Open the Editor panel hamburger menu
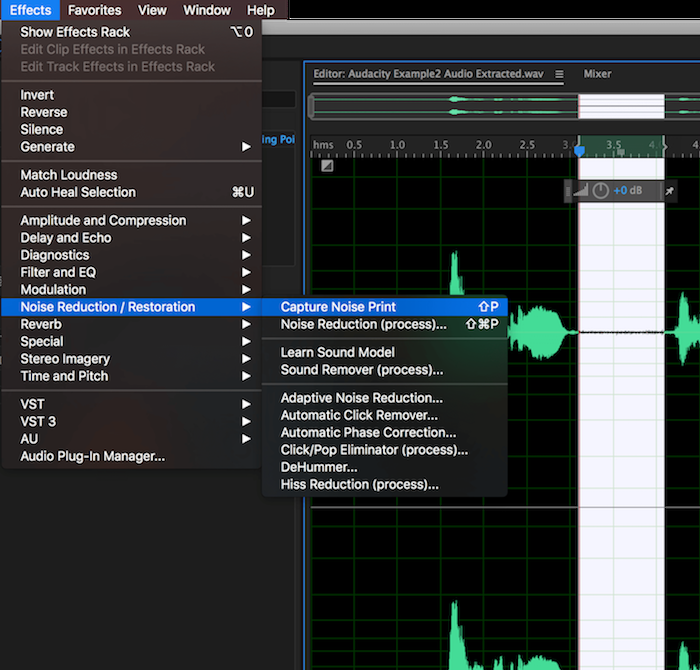700x670 pixels. click(560, 74)
